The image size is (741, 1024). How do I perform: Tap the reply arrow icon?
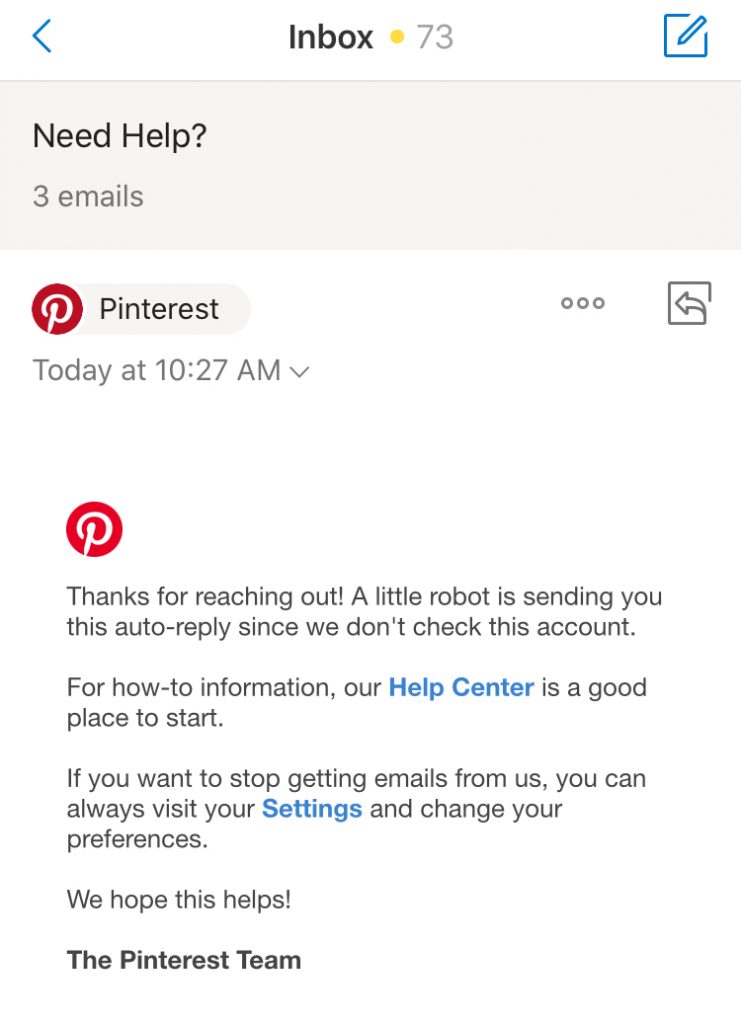coord(689,304)
